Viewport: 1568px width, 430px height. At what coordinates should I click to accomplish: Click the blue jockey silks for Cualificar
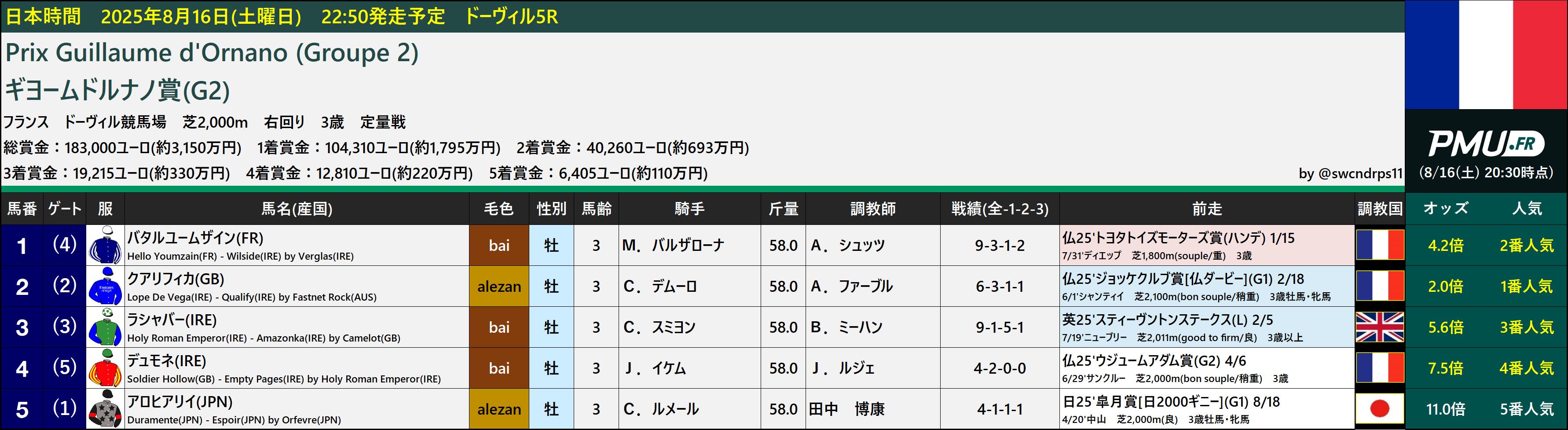[105, 286]
